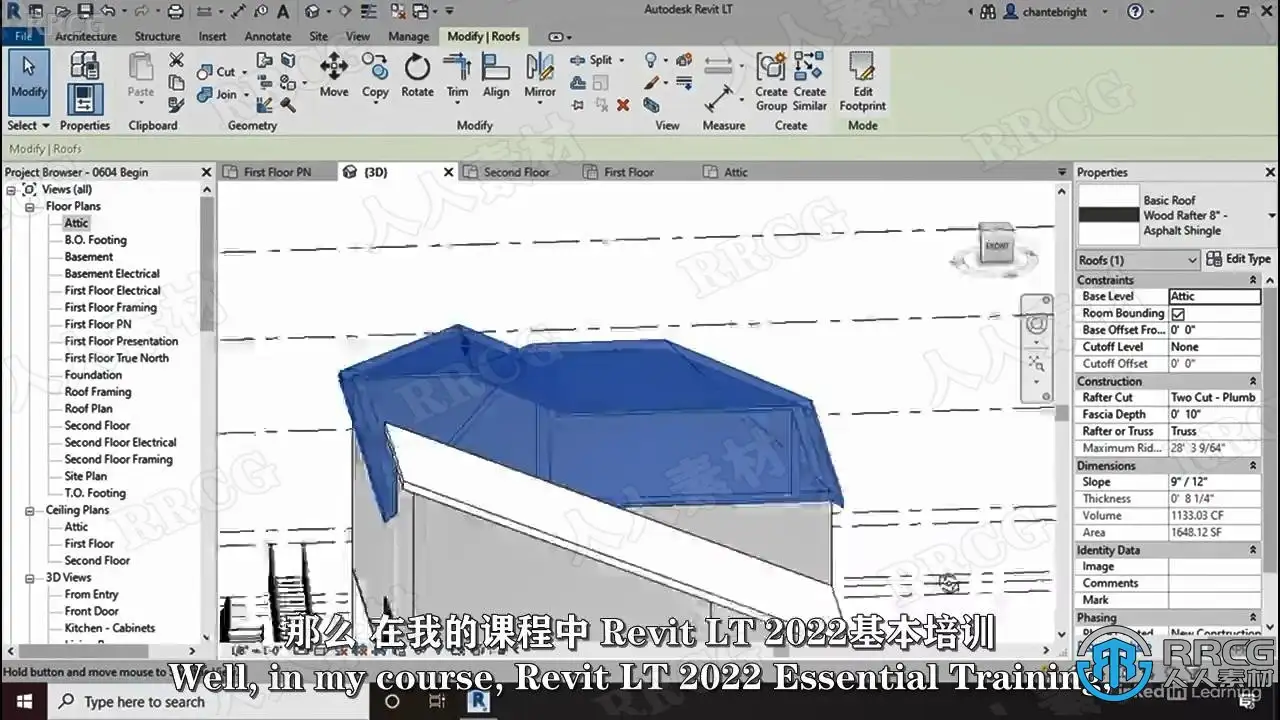The height and width of the screenshot is (720, 1280).
Task: Select Foundation floor plan
Action: click(93, 375)
